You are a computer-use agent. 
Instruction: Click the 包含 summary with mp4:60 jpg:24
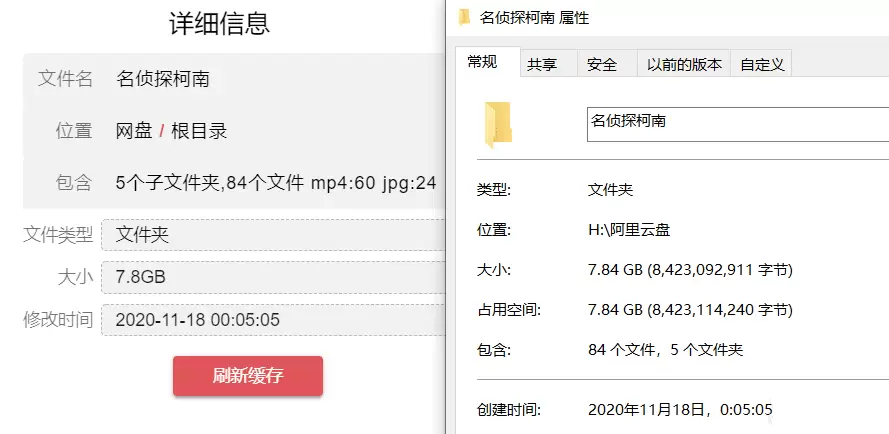point(276,183)
